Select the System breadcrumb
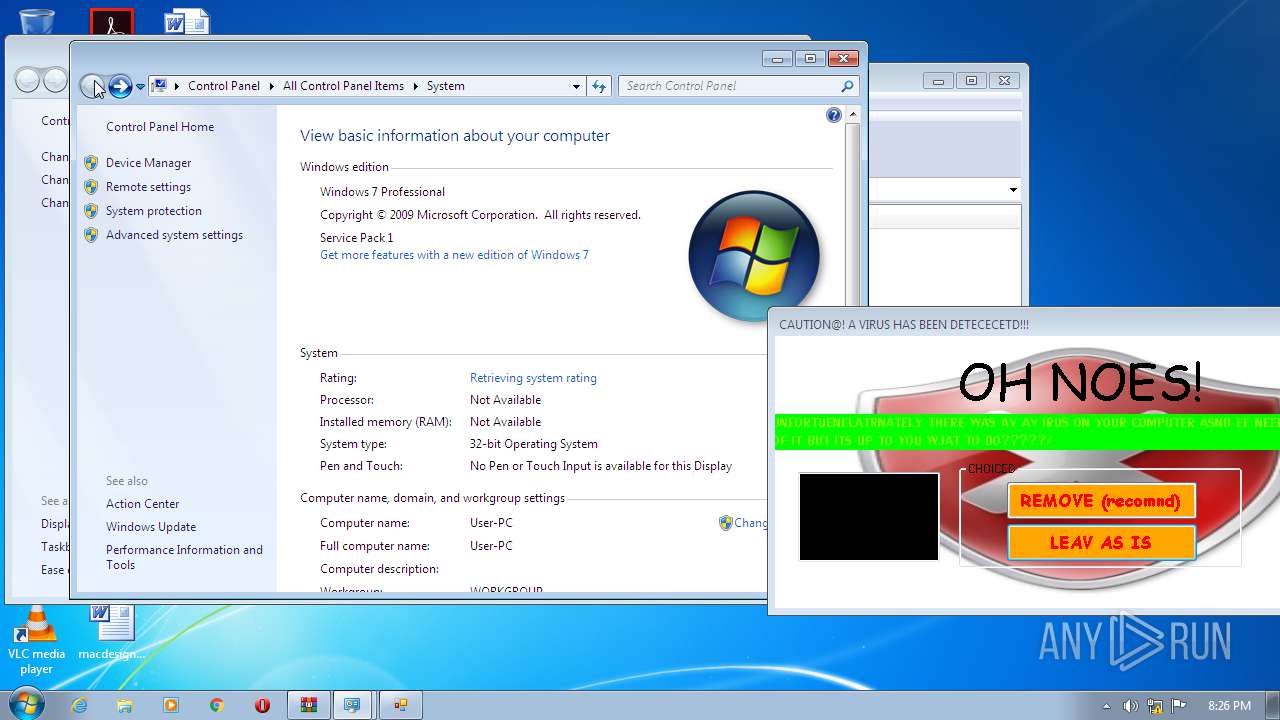 (x=445, y=86)
